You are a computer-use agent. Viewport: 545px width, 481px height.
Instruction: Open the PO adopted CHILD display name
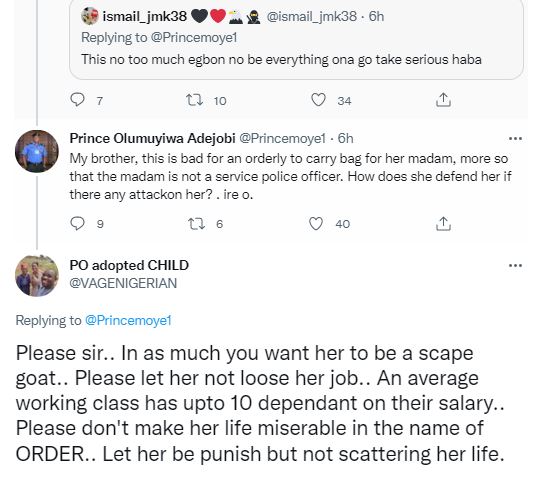129,265
